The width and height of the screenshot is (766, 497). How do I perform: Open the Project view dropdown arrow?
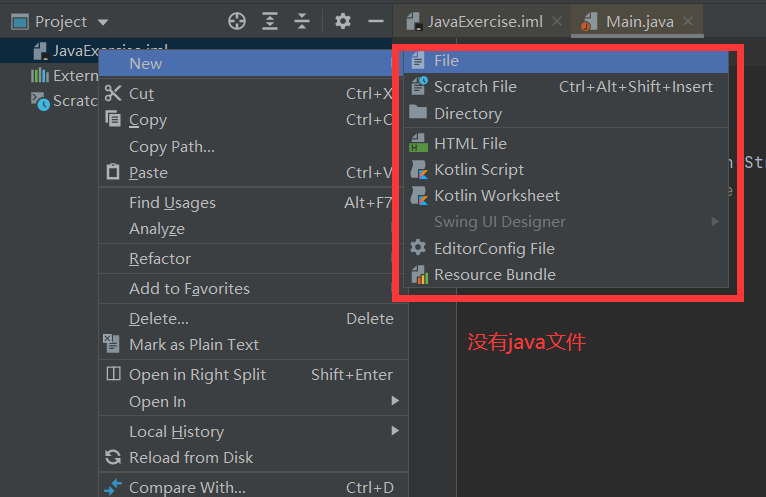pyautogui.click(x=103, y=22)
